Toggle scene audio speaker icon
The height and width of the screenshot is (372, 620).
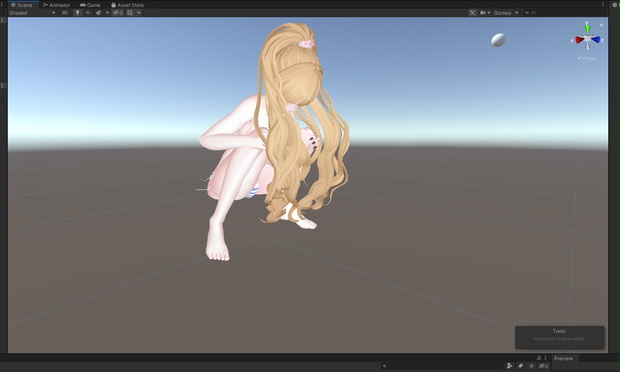[x=88, y=13]
